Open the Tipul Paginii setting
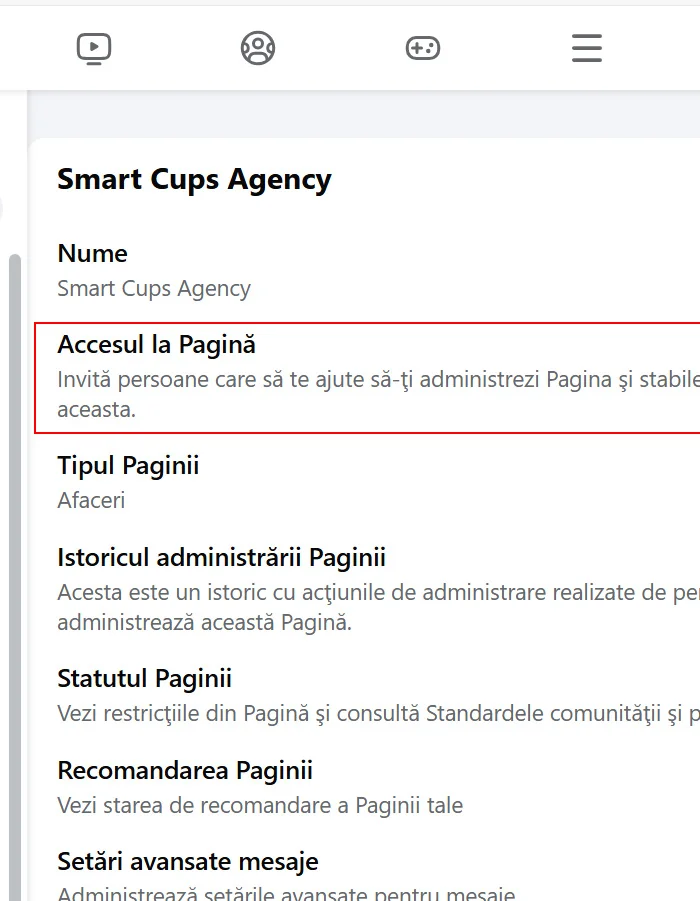Image resolution: width=700 pixels, height=901 pixels. 128,466
